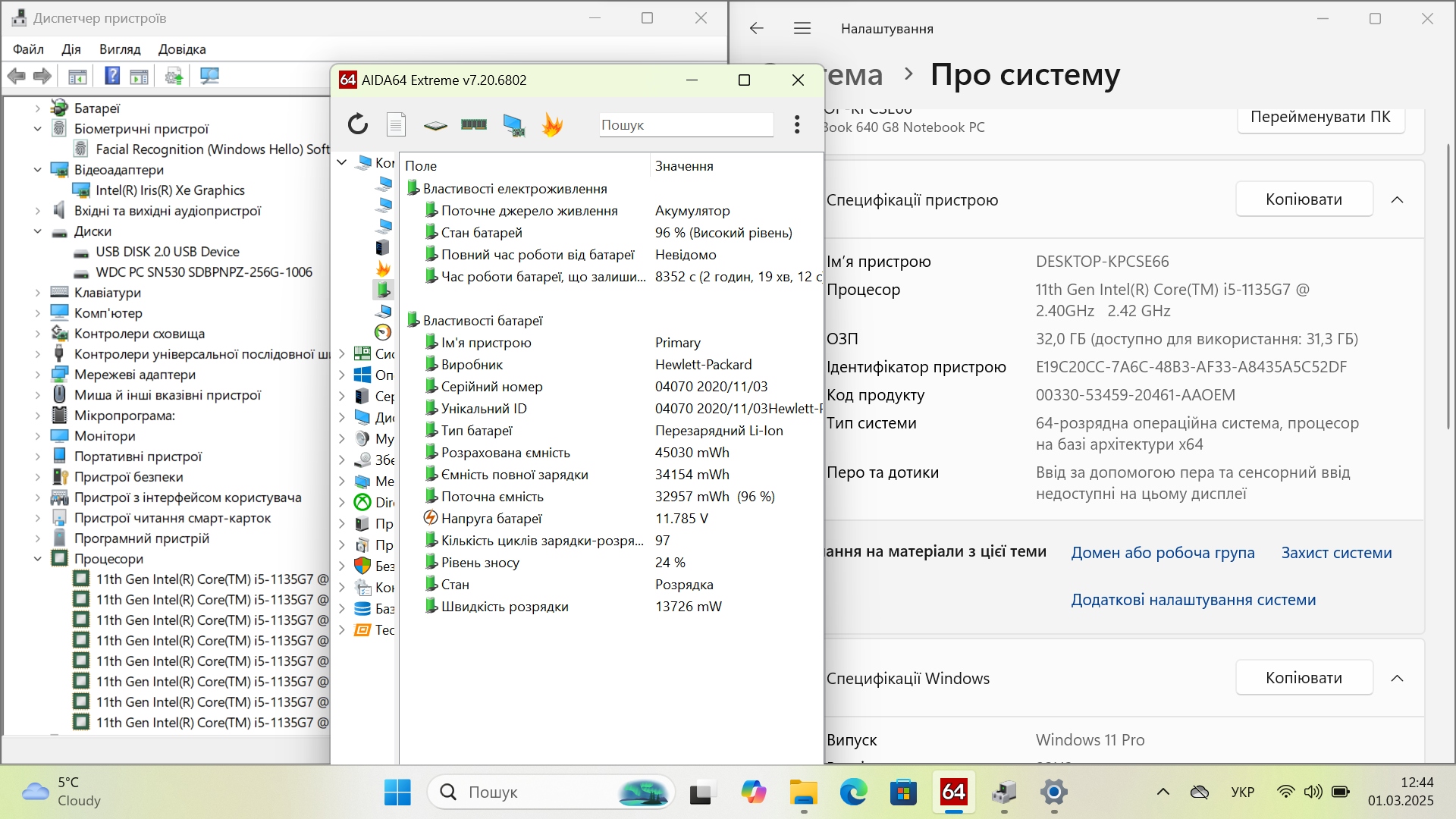Open AIDA64 three-dot options menu
The image size is (1456, 819).
click(x=797, y=124)
